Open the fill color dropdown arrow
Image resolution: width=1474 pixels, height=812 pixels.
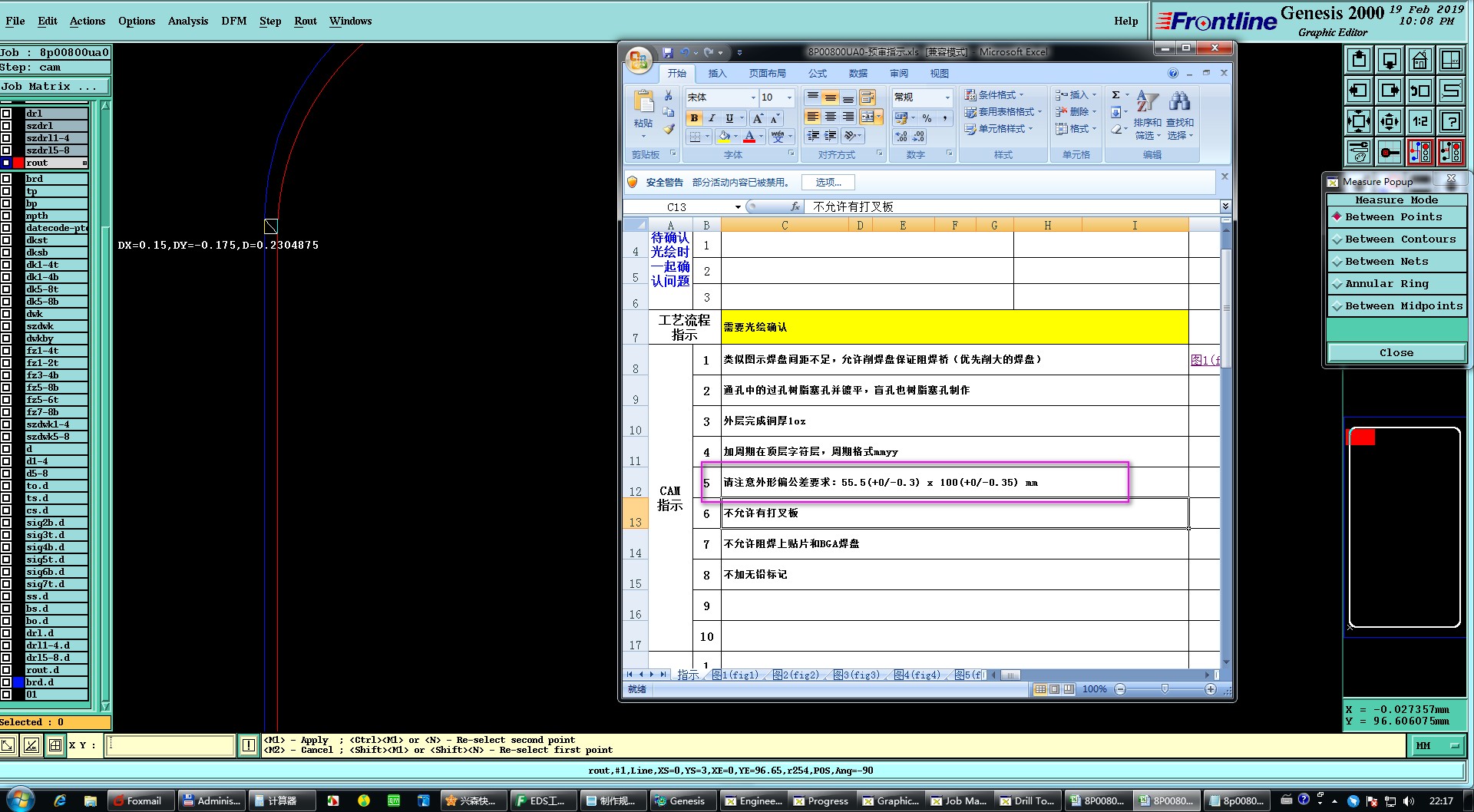point(735,137)
